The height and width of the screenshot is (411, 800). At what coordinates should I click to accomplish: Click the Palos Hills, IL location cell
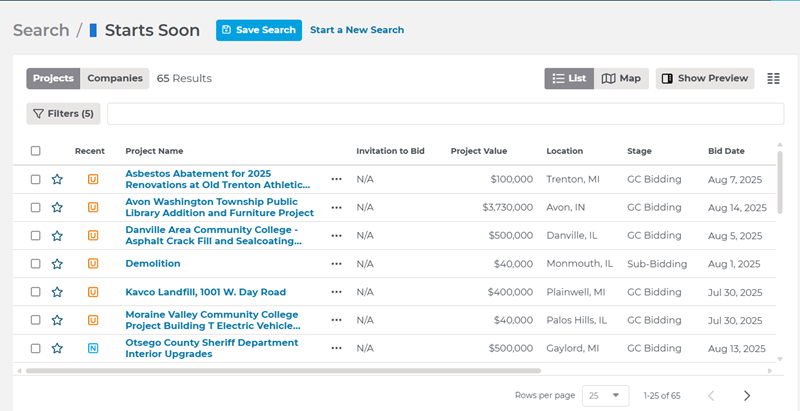[x=577, y=320]
